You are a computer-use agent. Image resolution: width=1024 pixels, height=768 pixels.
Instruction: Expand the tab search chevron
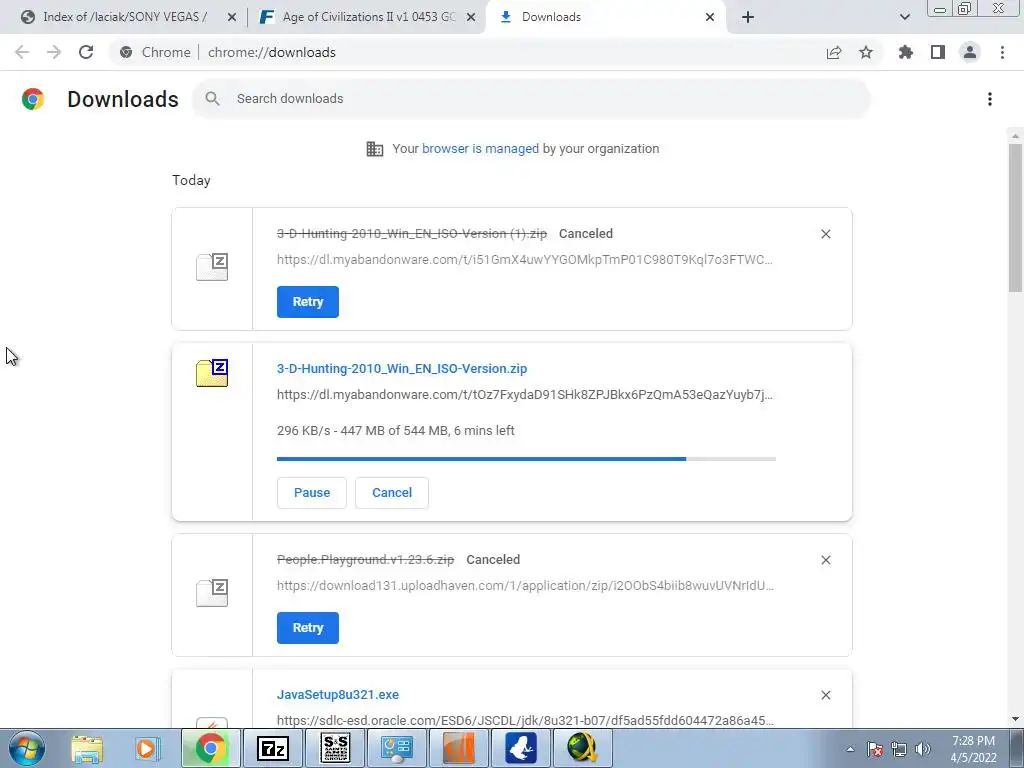click(x=904, y=17)
